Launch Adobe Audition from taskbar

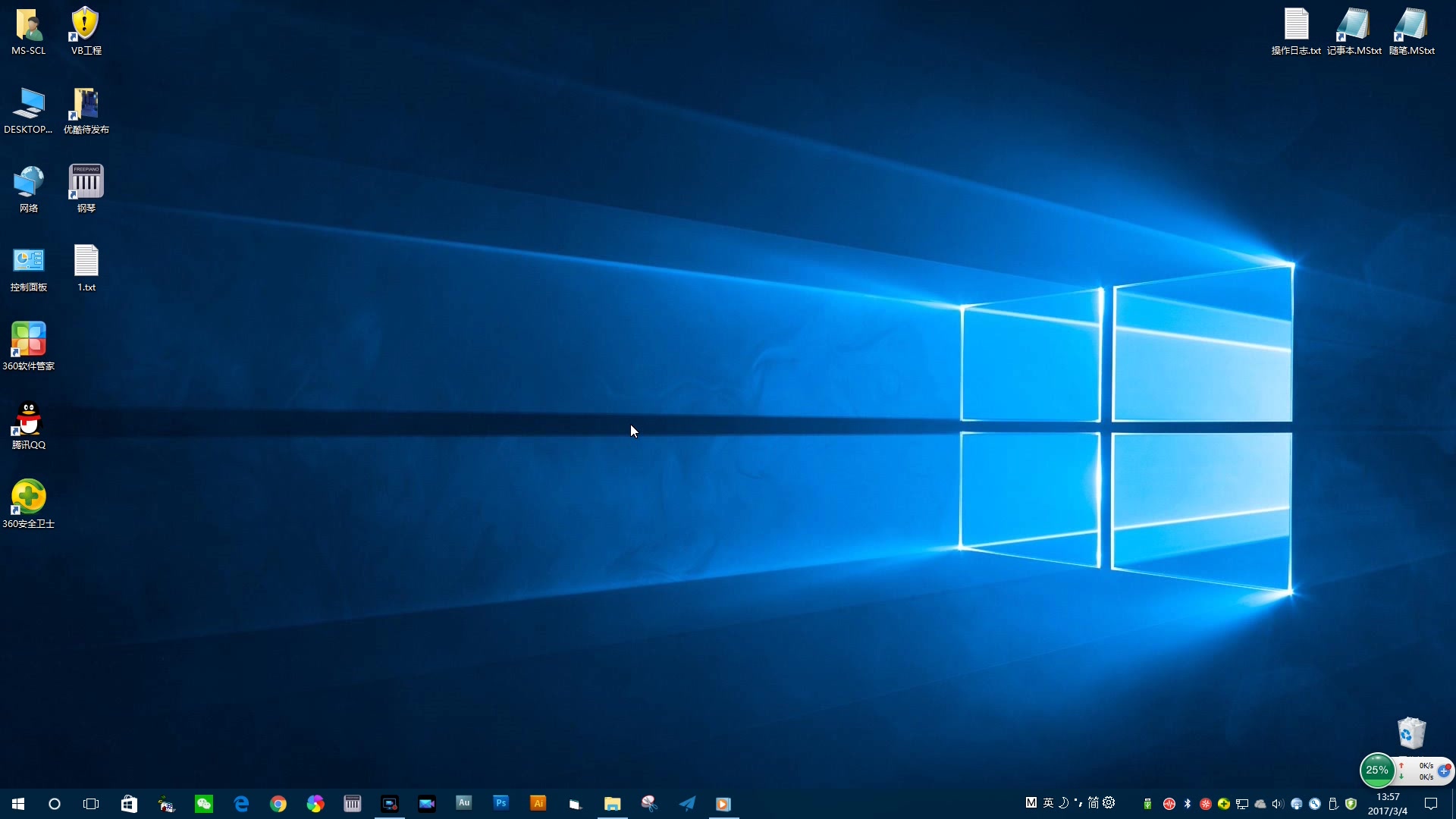tap(464, 803)
